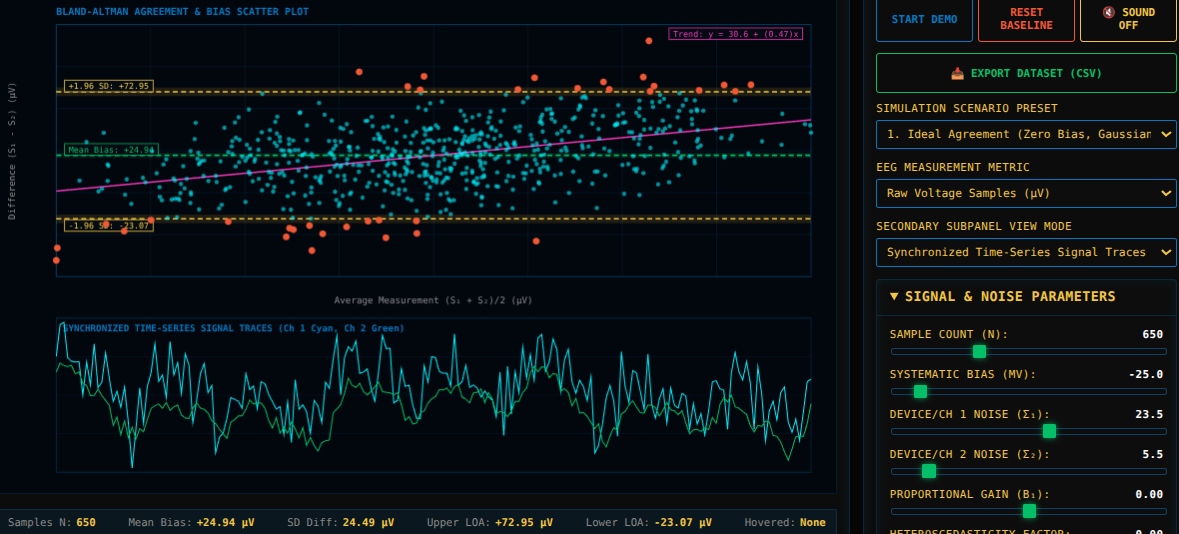
Task: Collapse the Signal & Noise Parameters section
Action: coord(1026,296)
